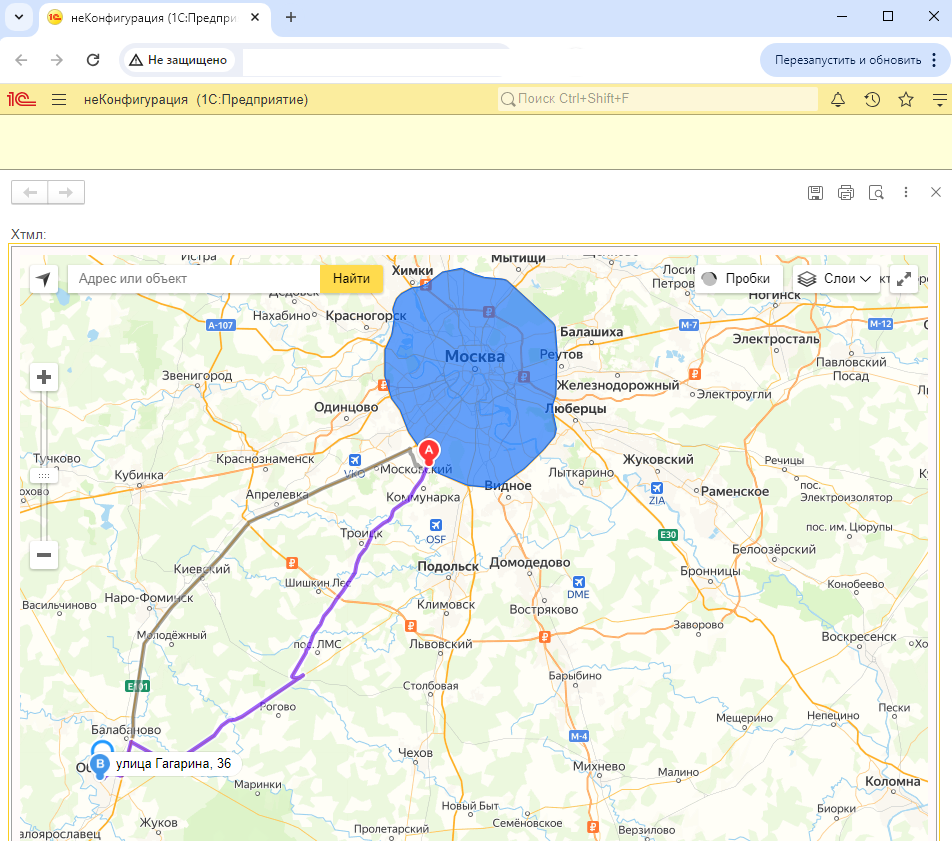Click route point A red marker
Image resolution: width=952 pixels, height=841 pixels.
pyautogui.click(x=429, y=452)
